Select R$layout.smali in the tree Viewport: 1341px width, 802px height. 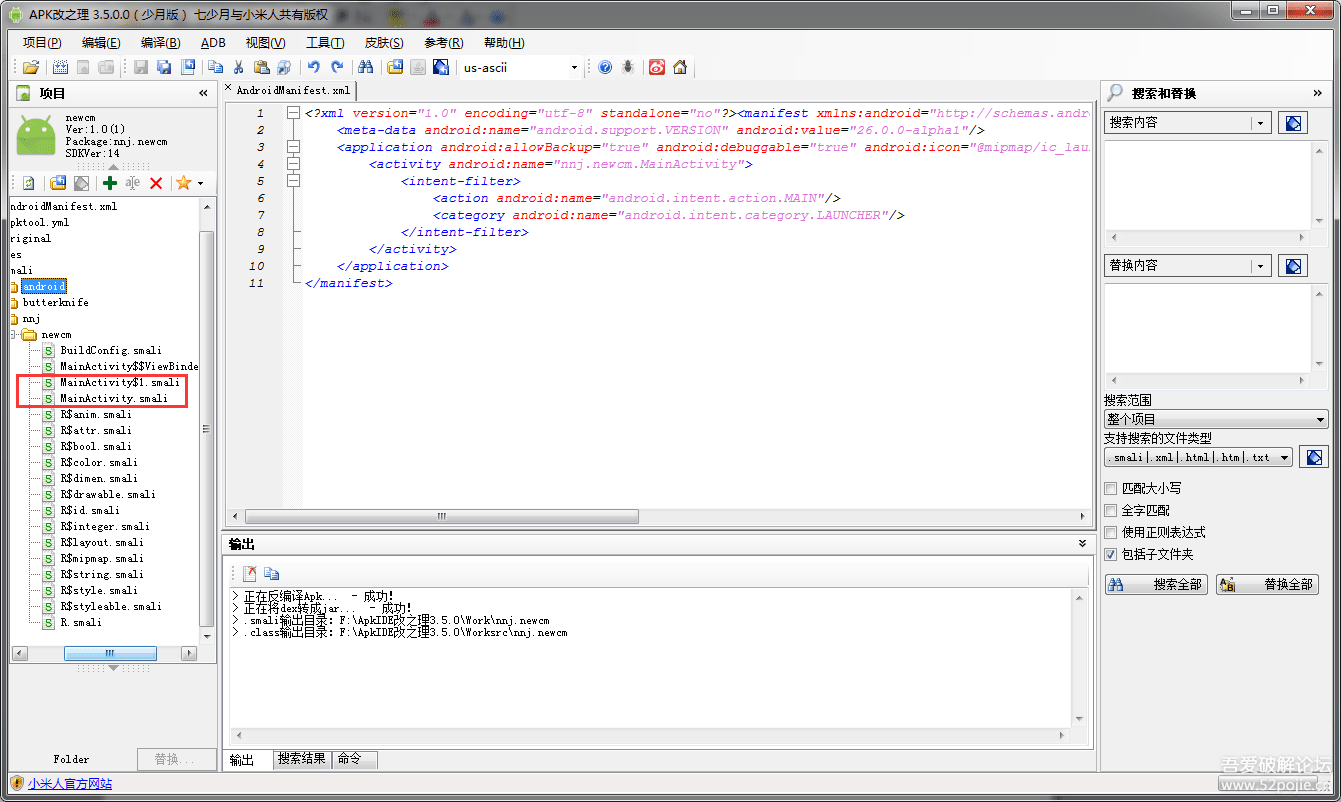pos(101,542)
